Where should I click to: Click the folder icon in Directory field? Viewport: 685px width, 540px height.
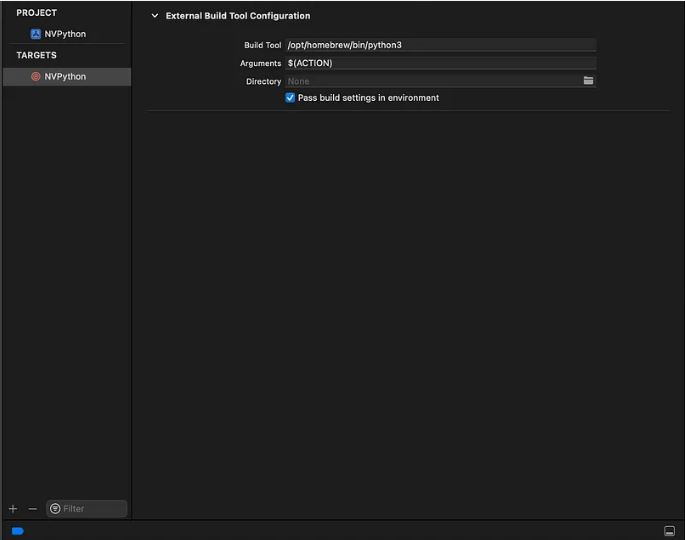pos(588,81)
